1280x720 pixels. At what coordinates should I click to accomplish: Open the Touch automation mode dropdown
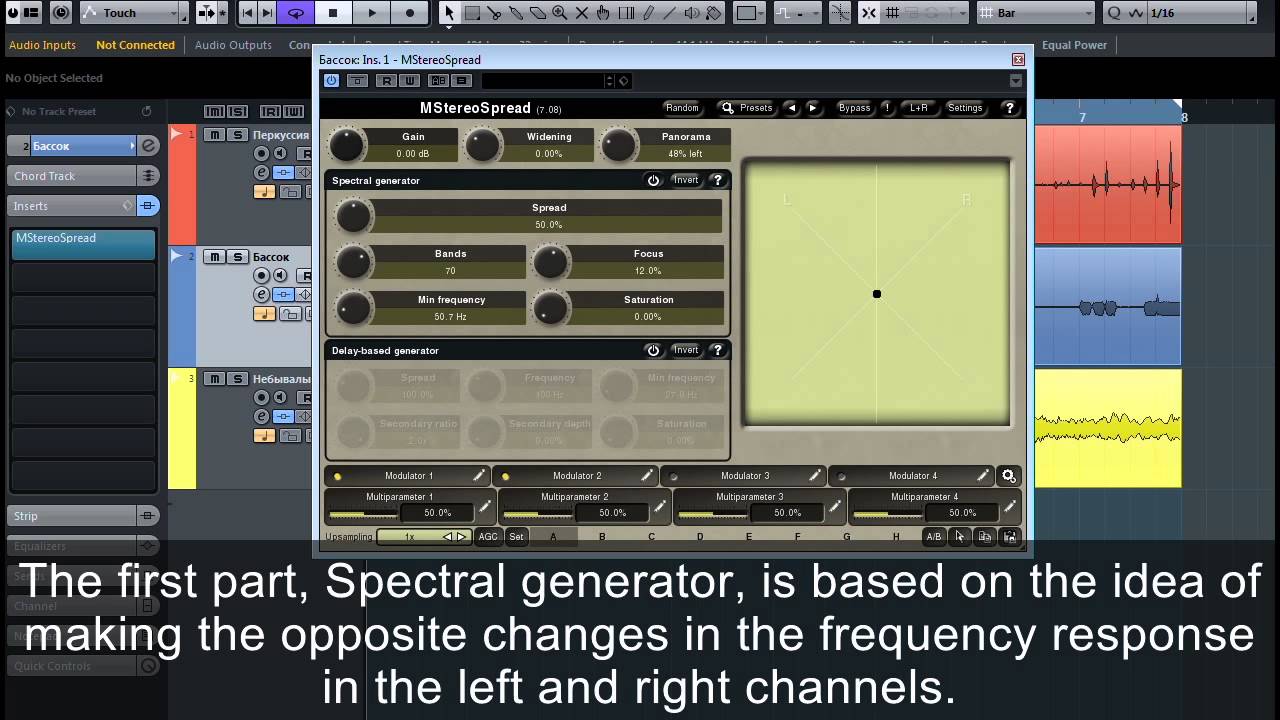[133, 13]
